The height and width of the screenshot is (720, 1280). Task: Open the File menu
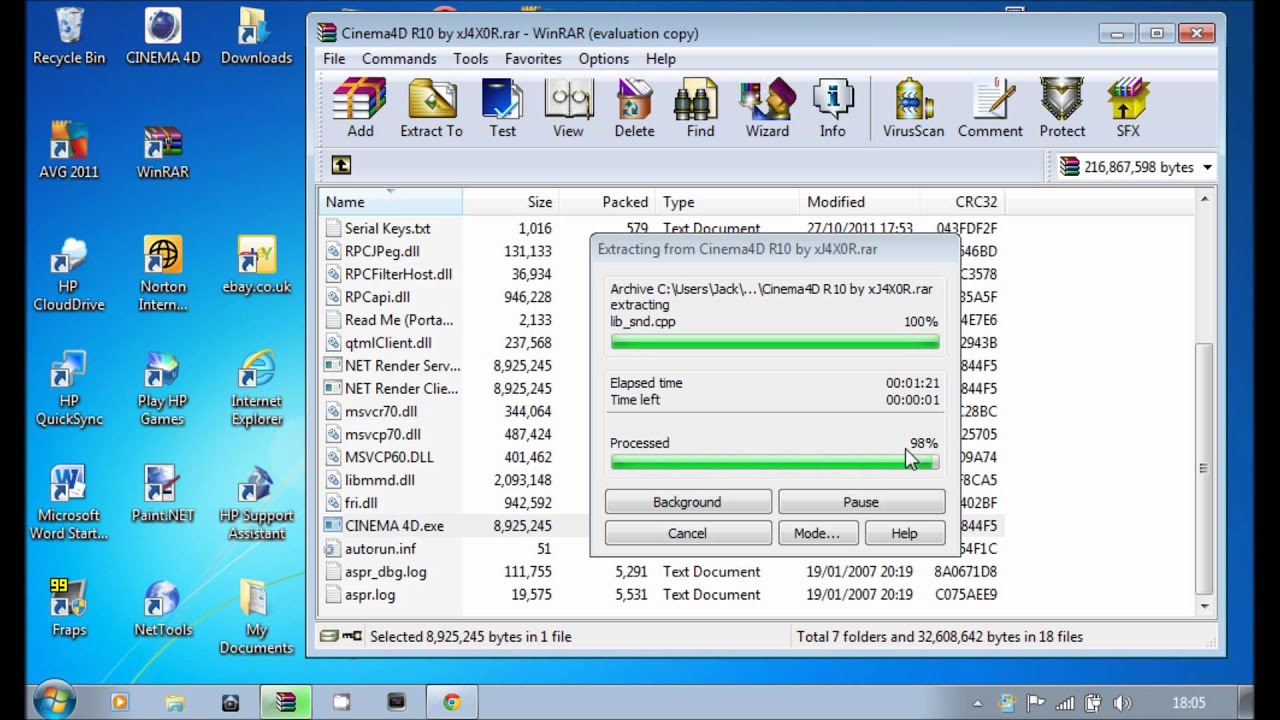[x=334, y=59]
